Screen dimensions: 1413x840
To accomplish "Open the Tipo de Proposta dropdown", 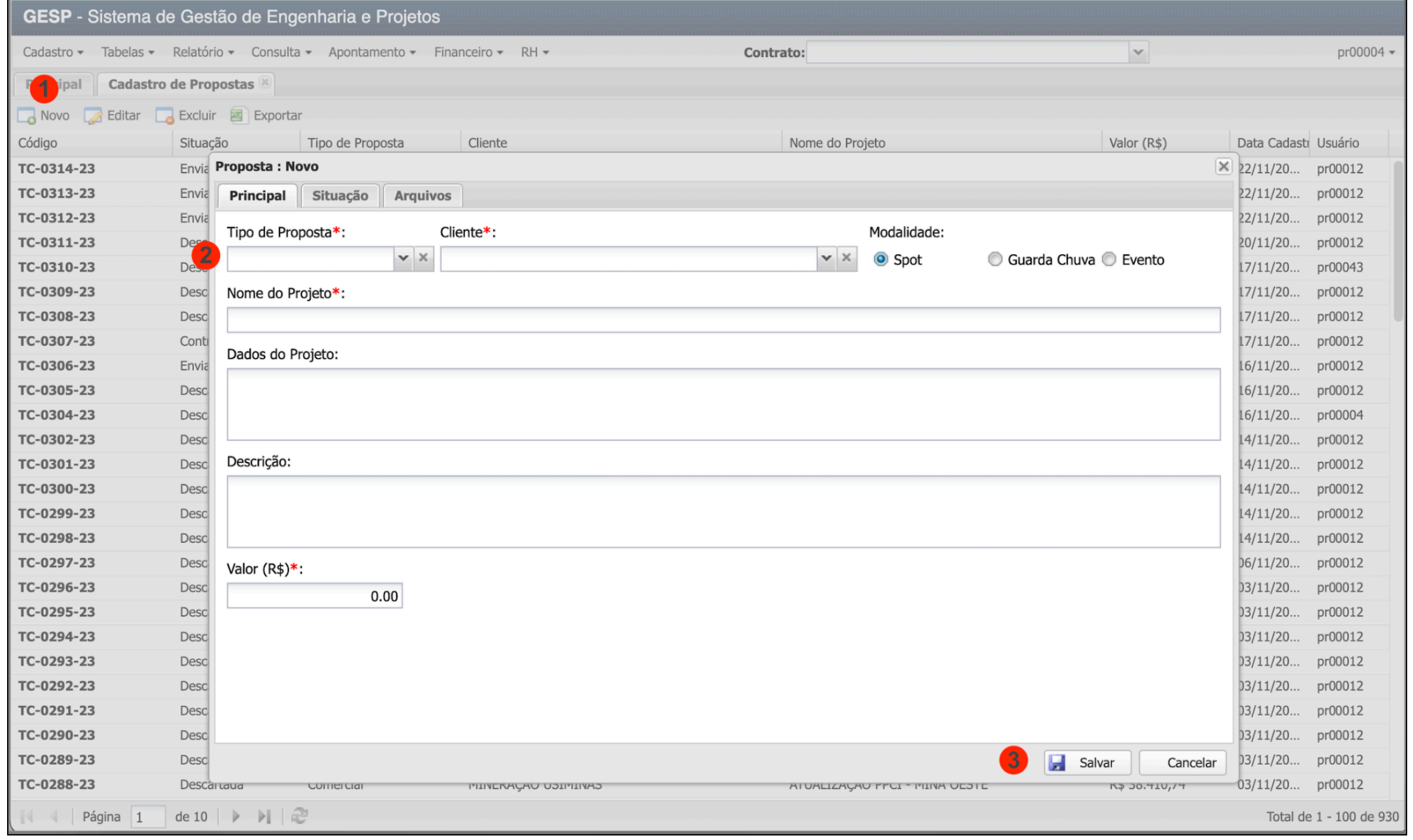I will point(403,258).
